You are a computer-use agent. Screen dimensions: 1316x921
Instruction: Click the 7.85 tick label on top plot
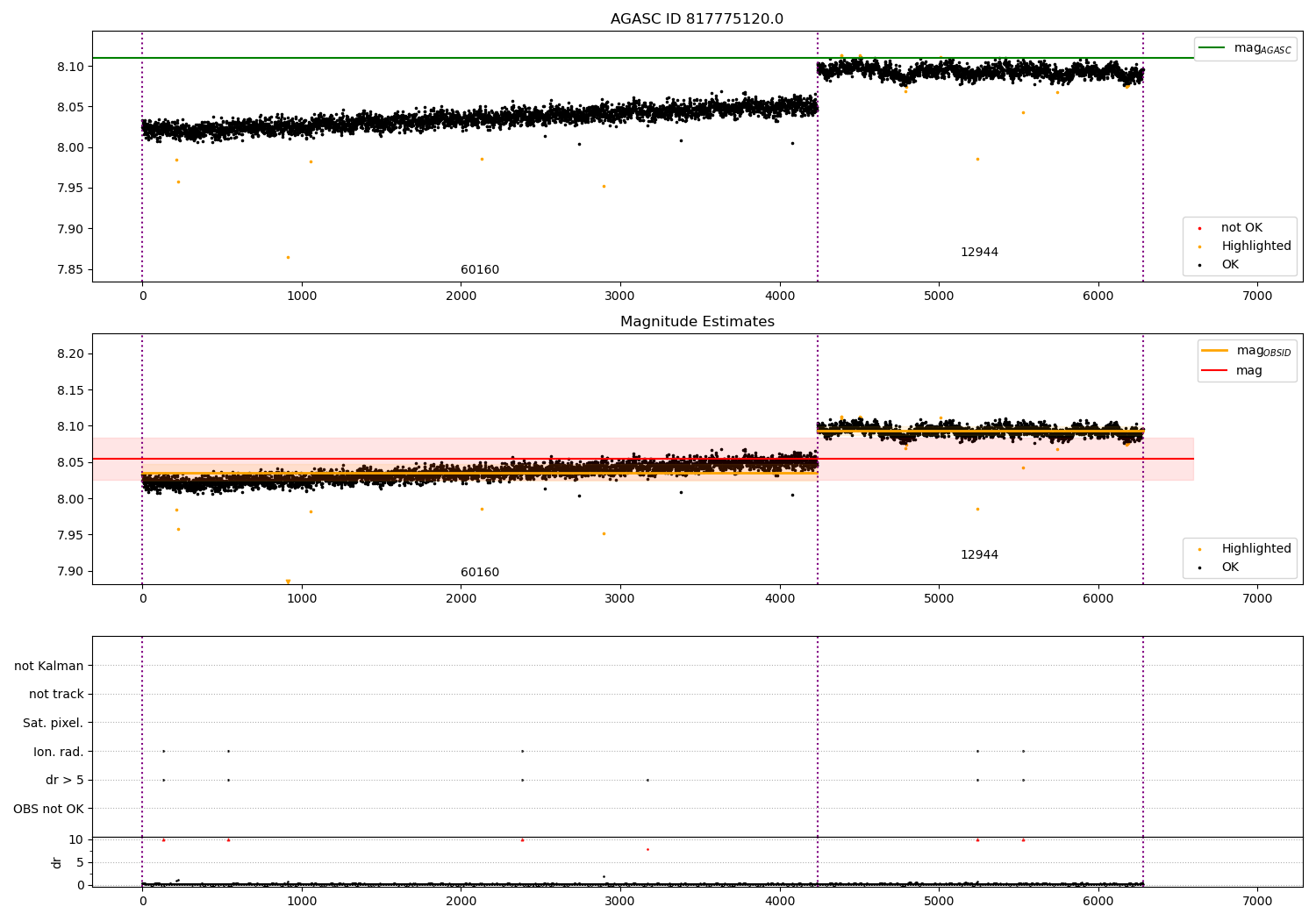70,270
